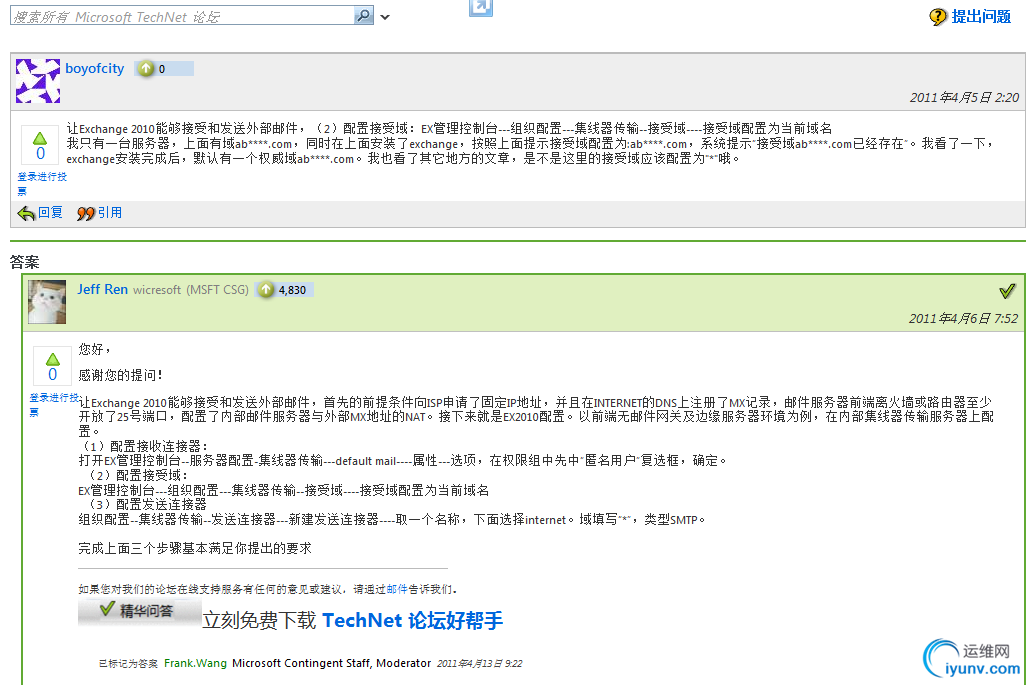Open the search scope dropdown arrow
This screenshot has height=685, width=1026.
coord(385,17)
